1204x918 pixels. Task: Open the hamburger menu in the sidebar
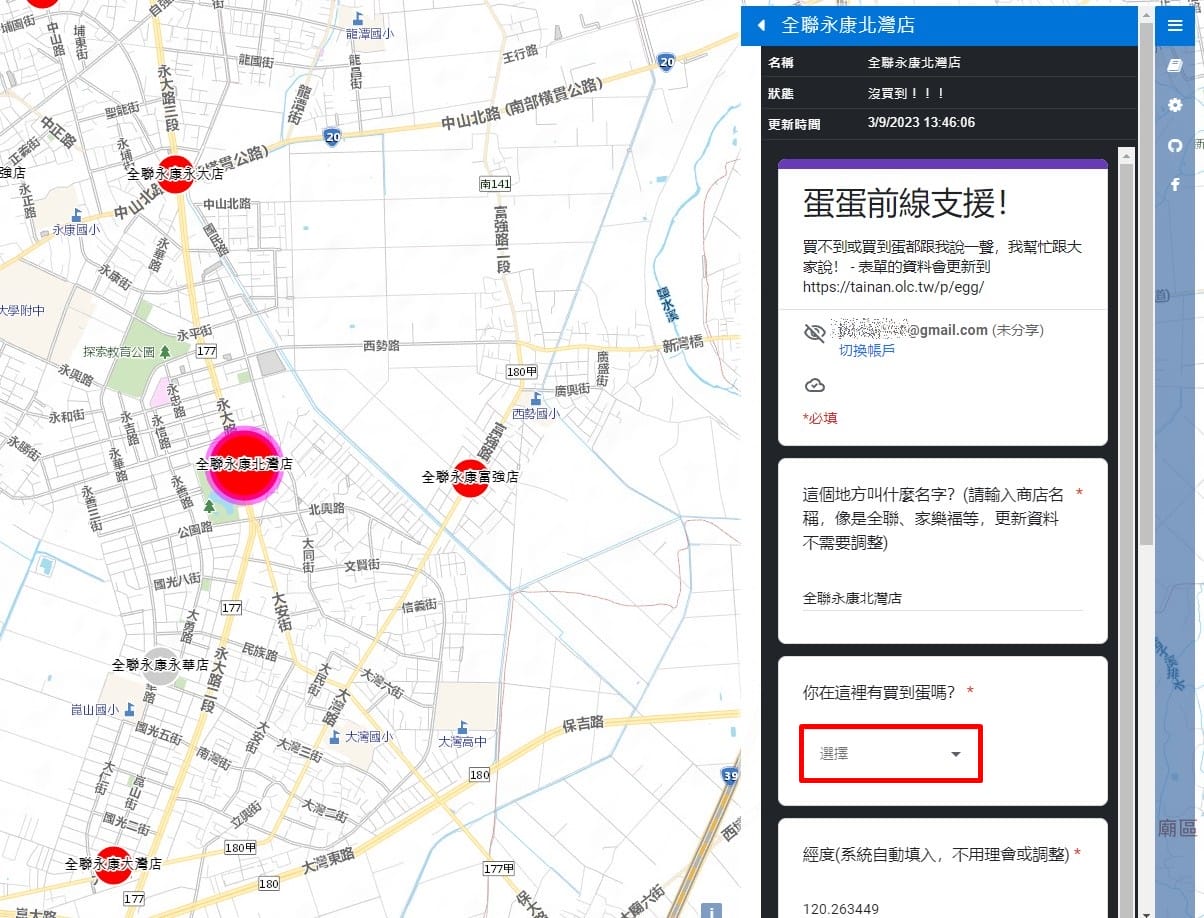[x=1174, y=26]
